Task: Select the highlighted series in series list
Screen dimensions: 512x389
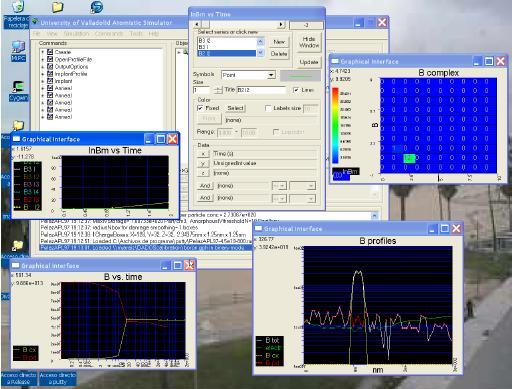Action: [226, 53]
